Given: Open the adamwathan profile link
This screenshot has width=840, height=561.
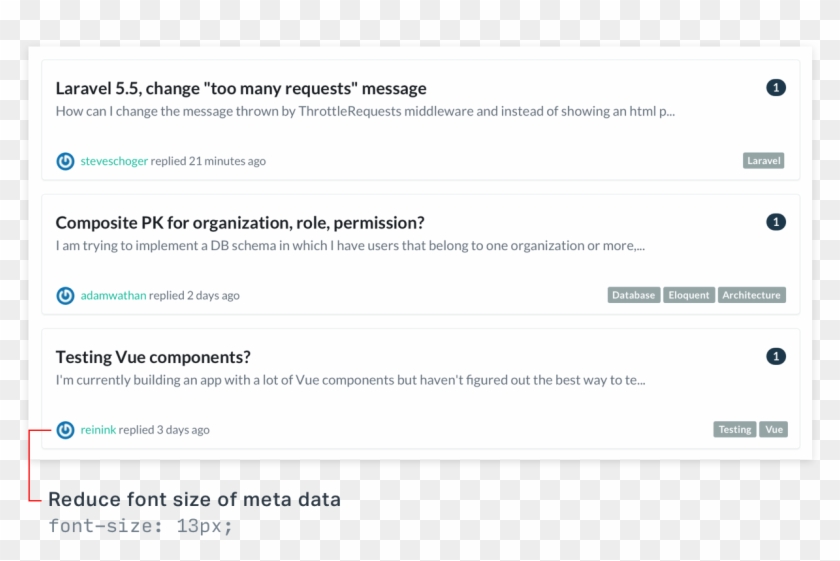Looking at the screenshot, I should coord(113,295).
